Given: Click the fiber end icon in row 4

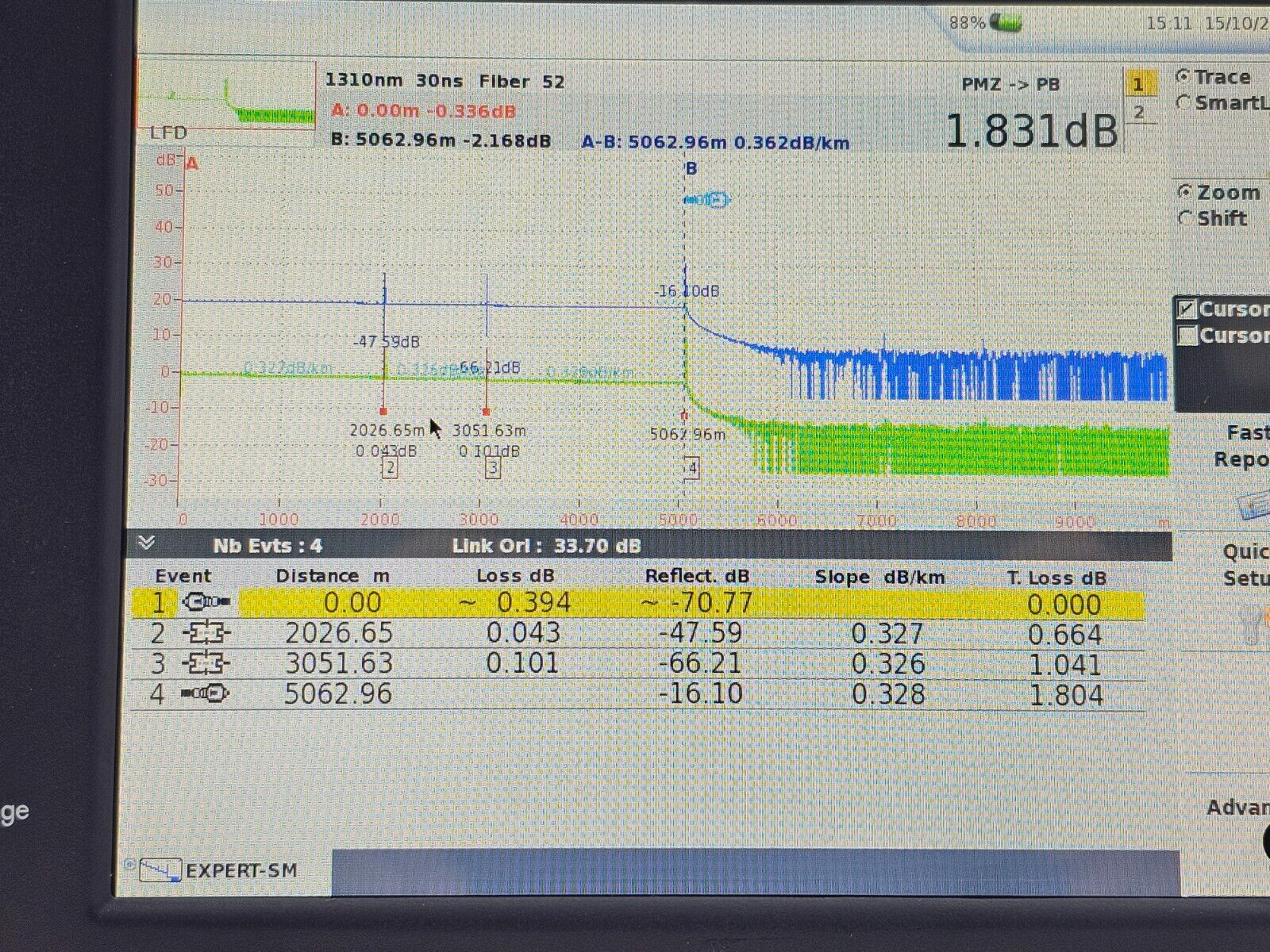Looking at the screenshot, I should click(205, 693).
